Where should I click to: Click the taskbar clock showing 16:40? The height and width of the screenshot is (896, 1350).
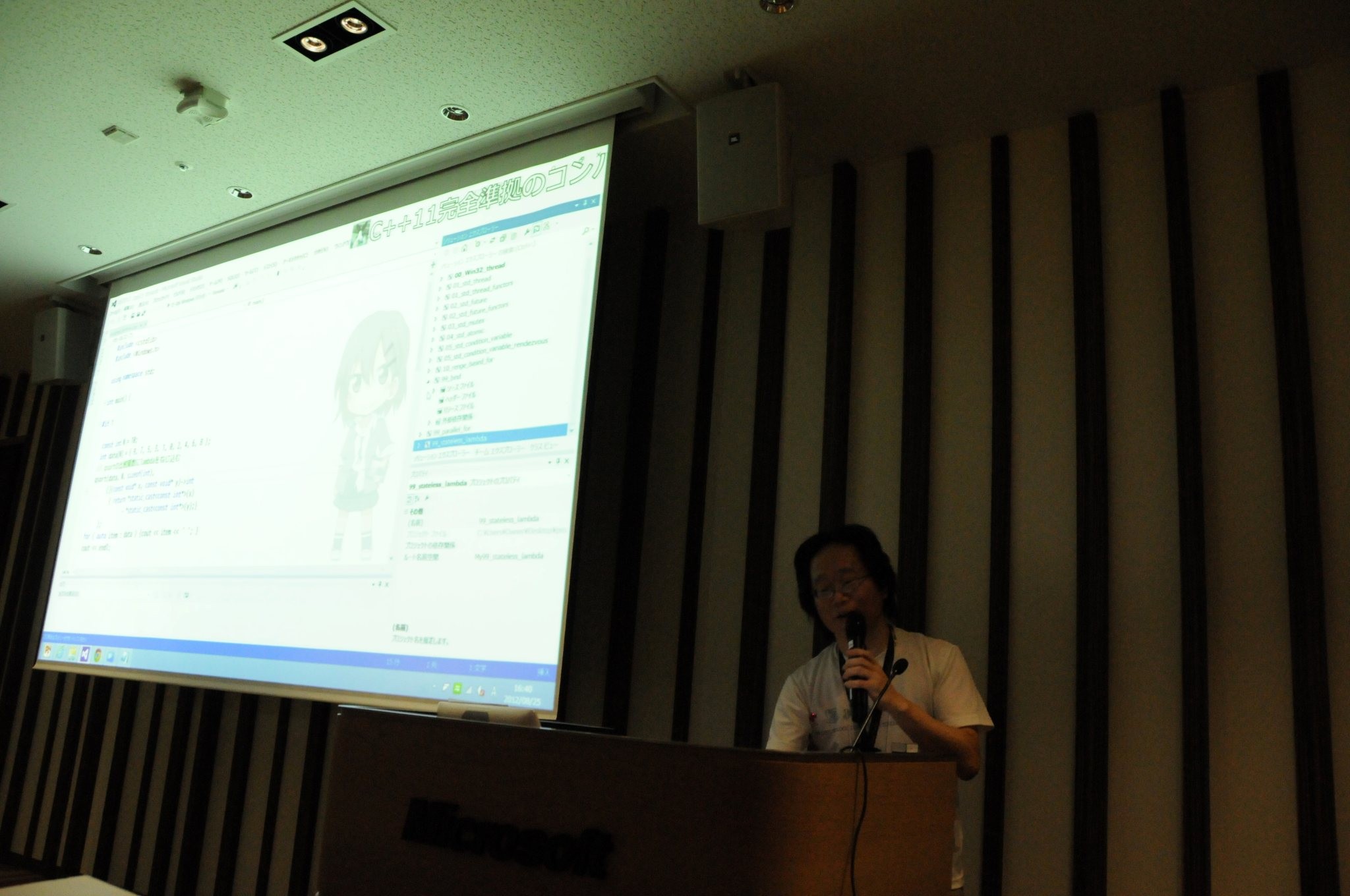pos(523,689)
